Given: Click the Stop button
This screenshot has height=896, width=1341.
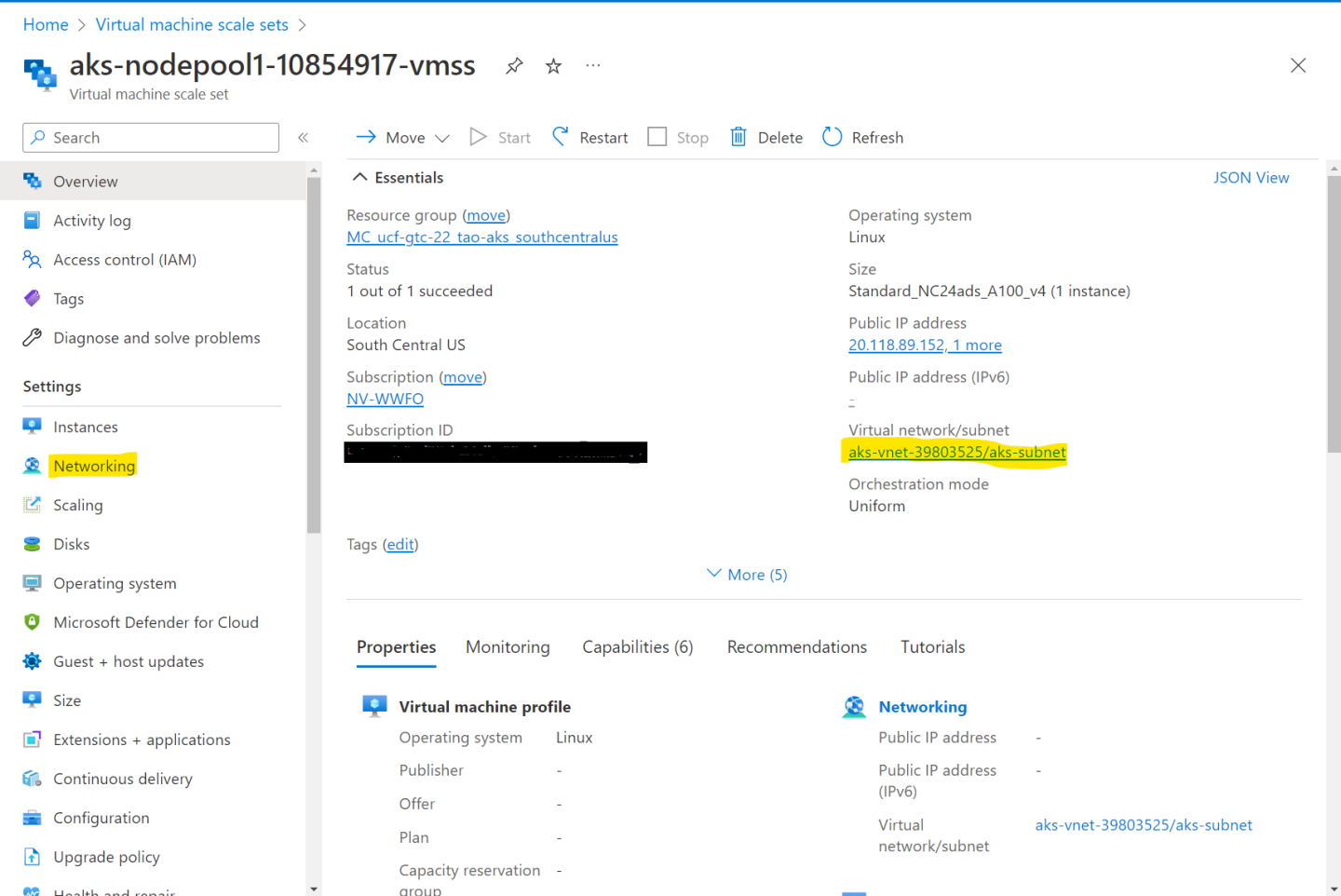Looking at the screenshot, I should click(x=678, y=138).
